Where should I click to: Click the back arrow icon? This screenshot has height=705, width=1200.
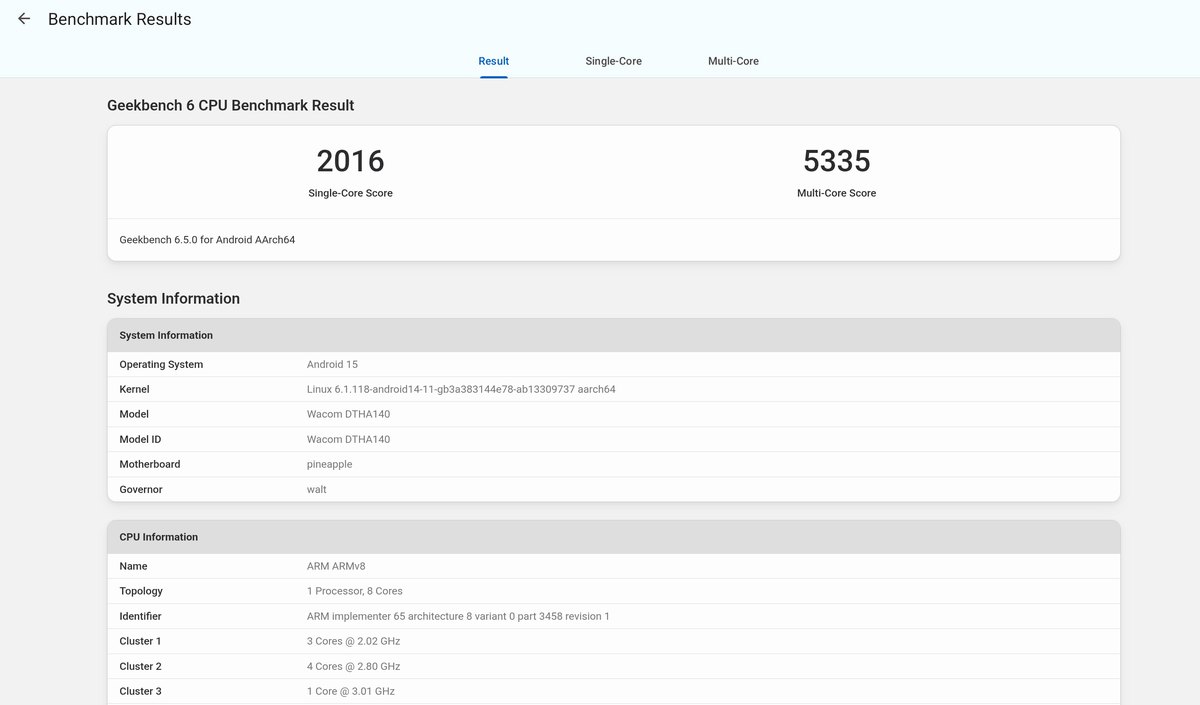pos(24,19)
